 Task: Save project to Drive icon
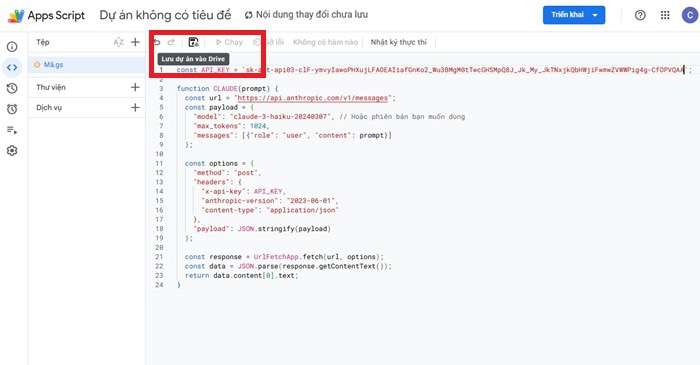pos(193,42)
